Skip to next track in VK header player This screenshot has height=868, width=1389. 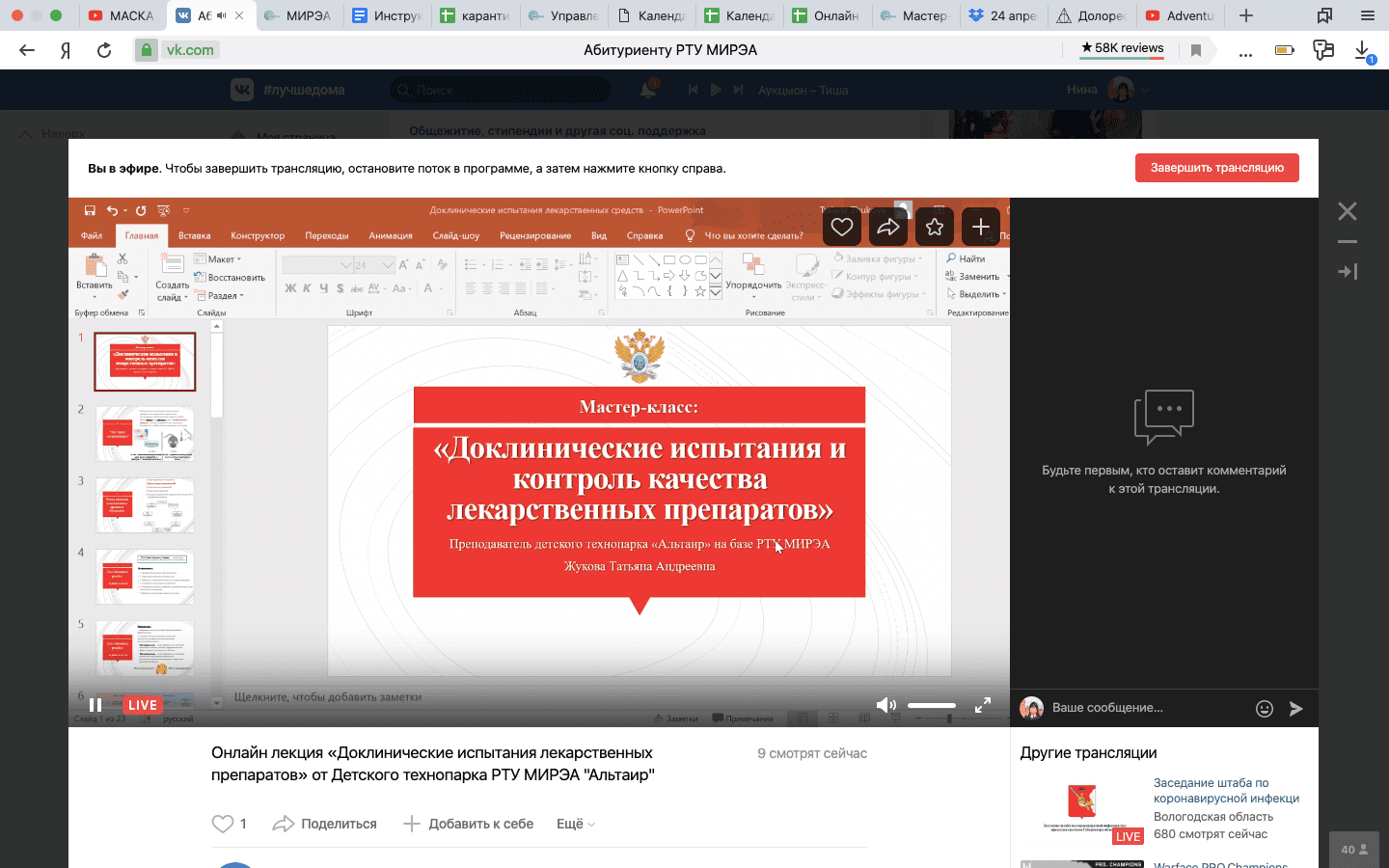738,90
